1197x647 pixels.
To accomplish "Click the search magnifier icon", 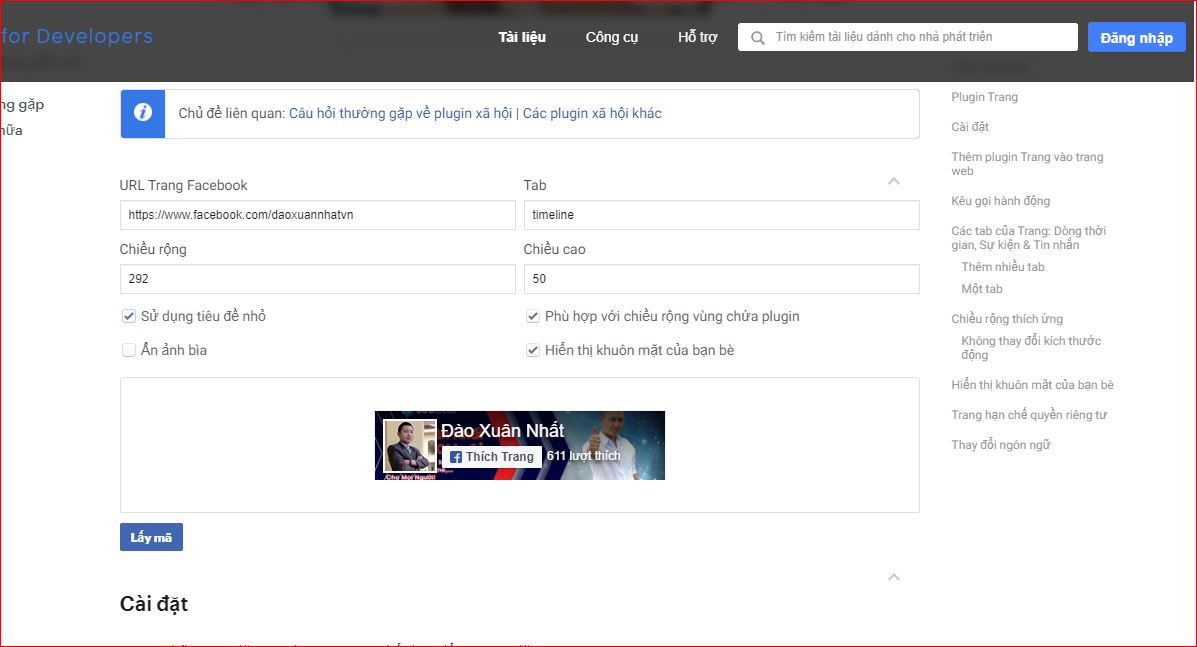I will point(757,37).
